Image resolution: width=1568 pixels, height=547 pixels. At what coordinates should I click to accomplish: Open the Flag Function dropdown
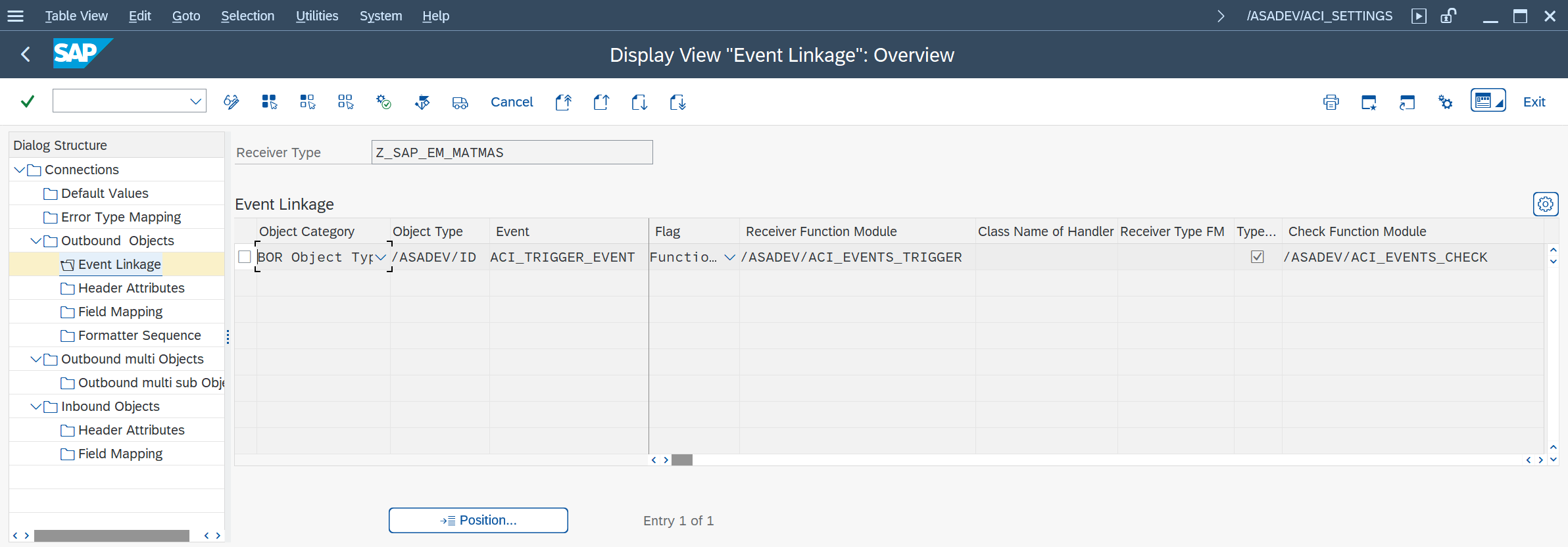[x=729, y=257]
